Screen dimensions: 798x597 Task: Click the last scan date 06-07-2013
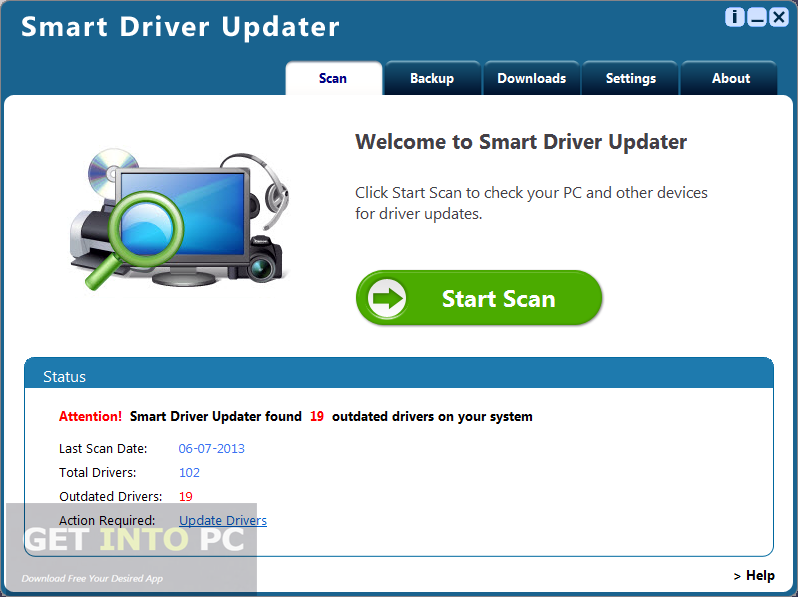pos(211,448)
